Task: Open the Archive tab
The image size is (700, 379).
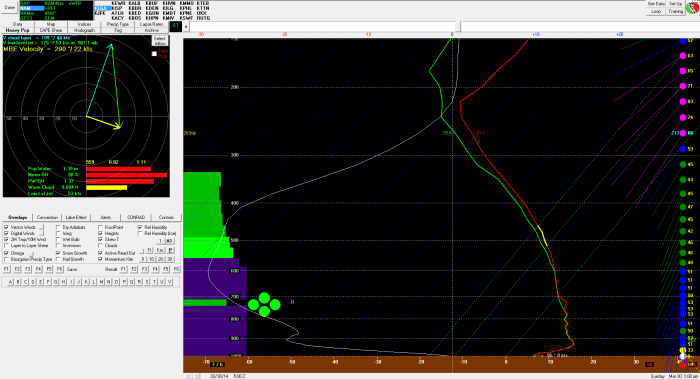Action: click(x=151, y=30)
